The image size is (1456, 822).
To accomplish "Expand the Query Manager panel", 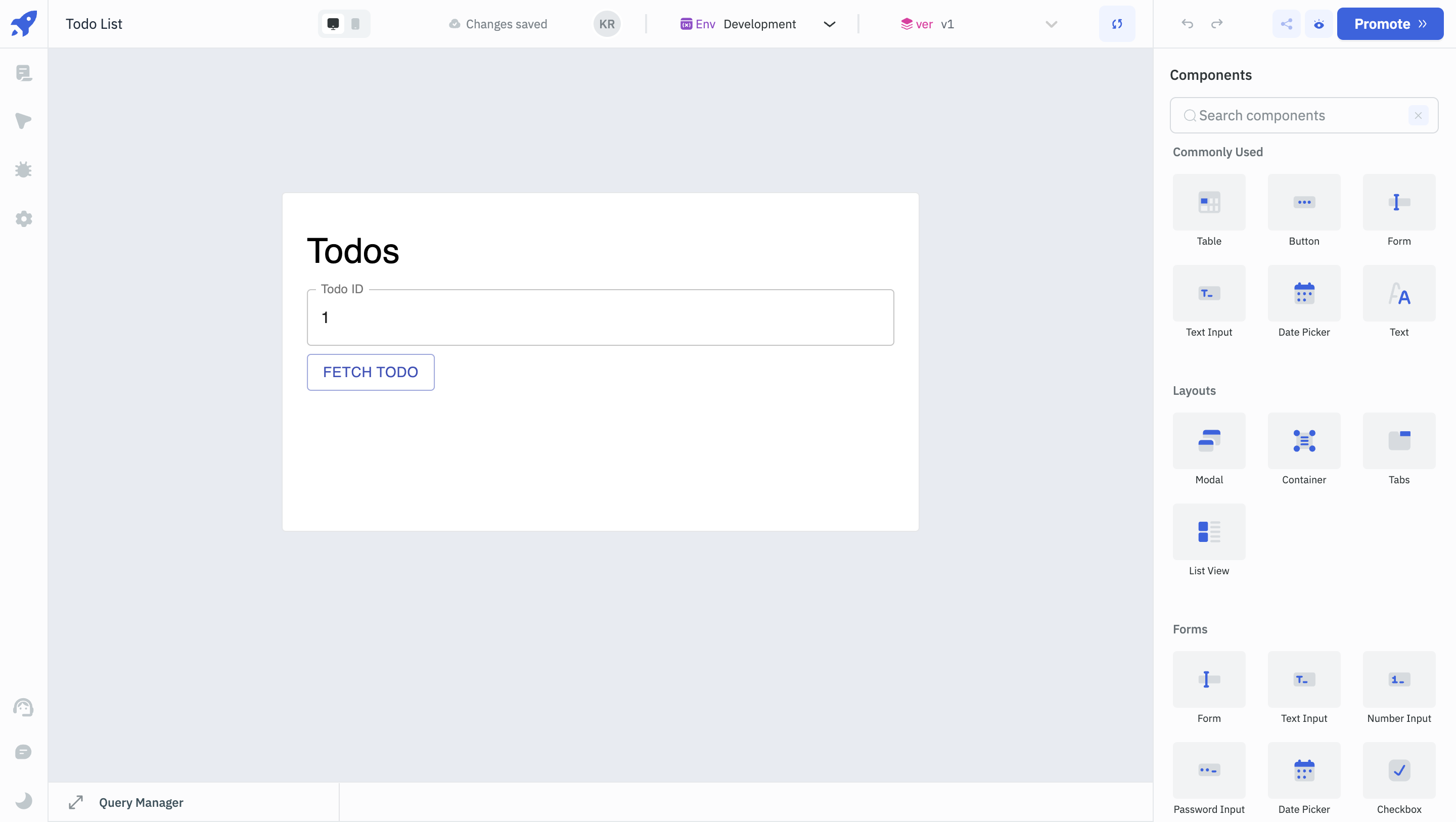I will tap(76, 802).
